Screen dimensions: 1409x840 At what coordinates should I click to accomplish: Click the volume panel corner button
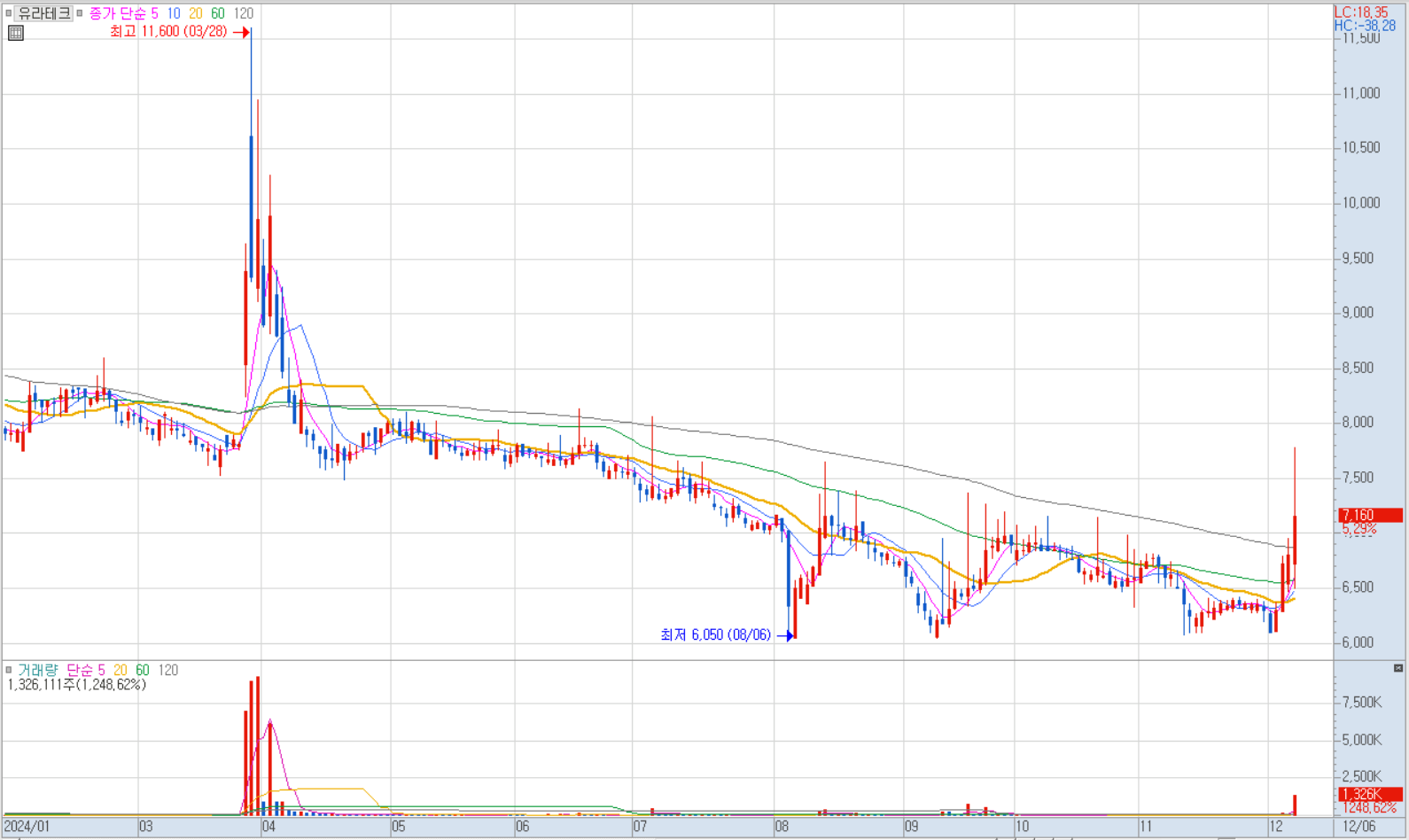pyautogui.click(x=1398, y=668)
